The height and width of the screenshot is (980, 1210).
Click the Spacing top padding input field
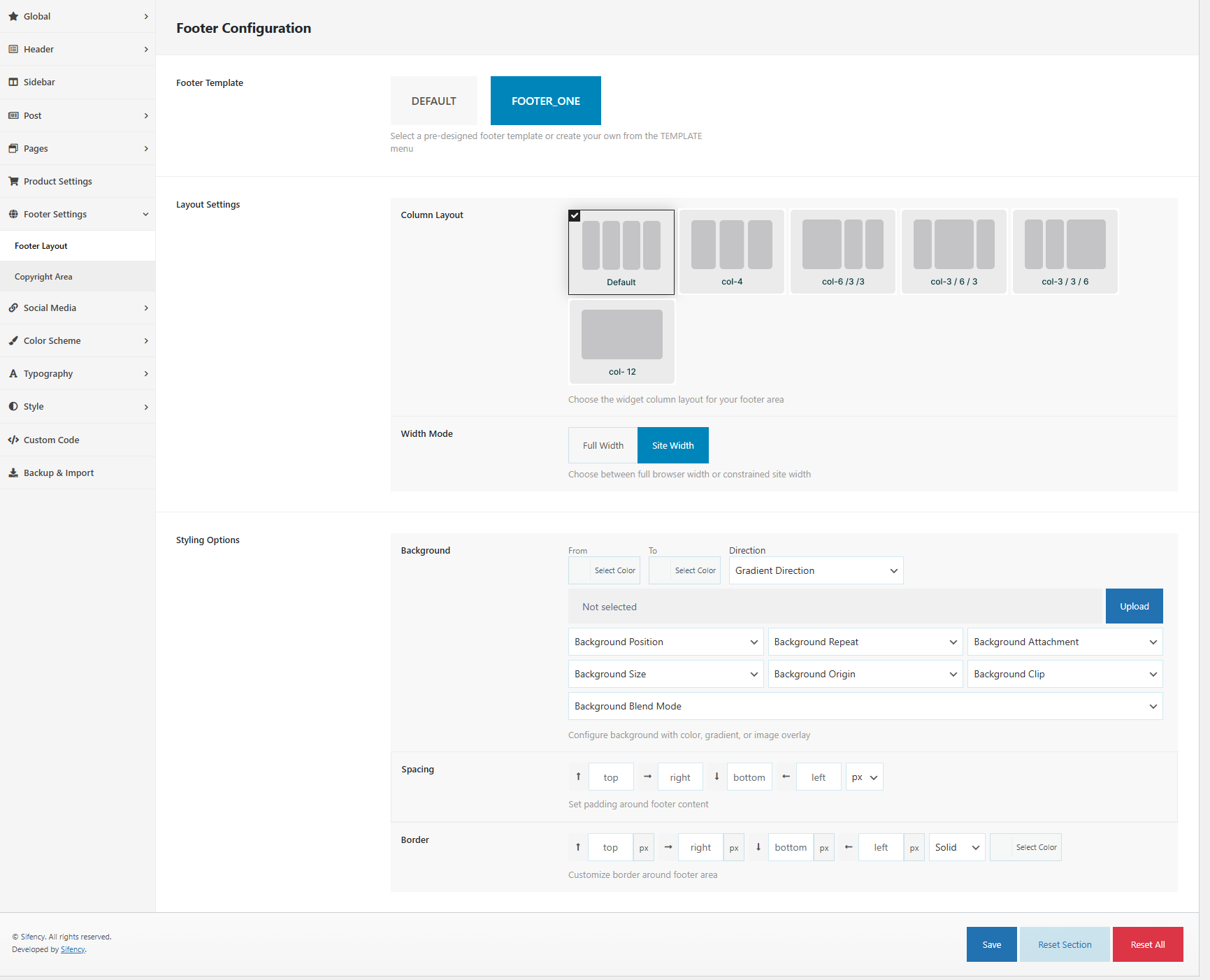(x=610, y=777)
